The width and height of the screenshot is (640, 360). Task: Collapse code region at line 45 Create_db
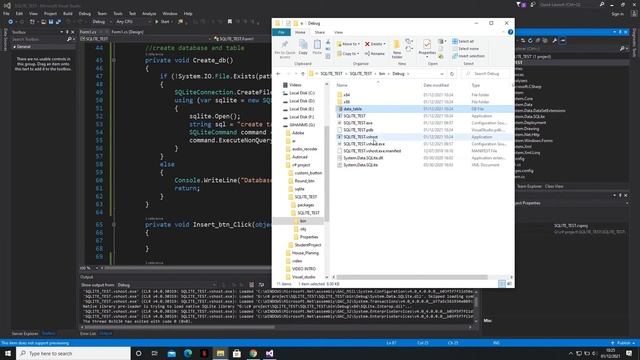[x=113, y=60]
